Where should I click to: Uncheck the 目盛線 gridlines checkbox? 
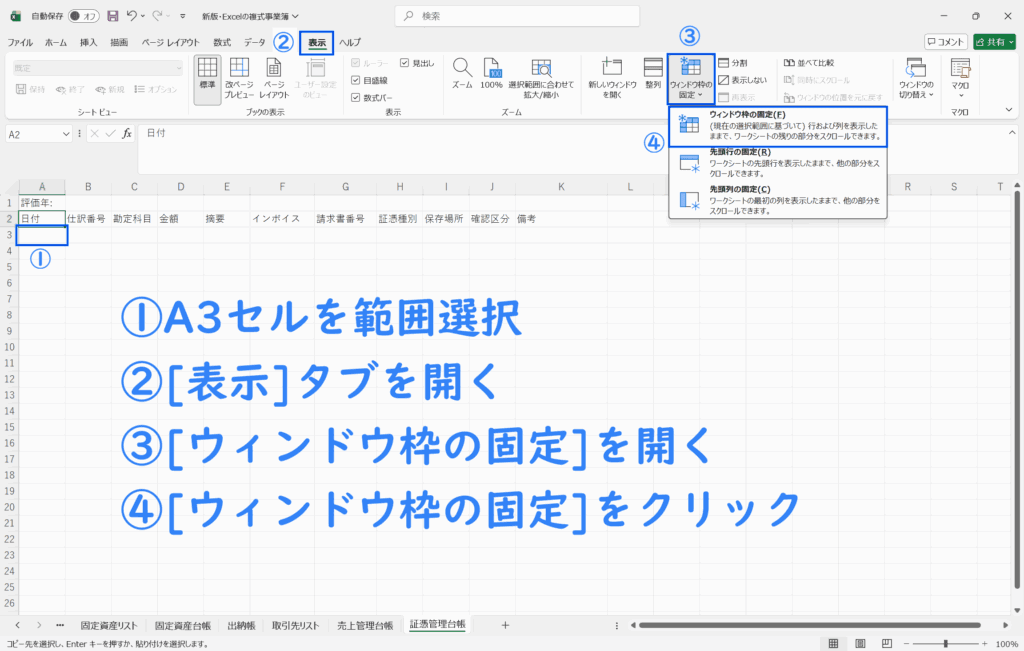(357, 80)
